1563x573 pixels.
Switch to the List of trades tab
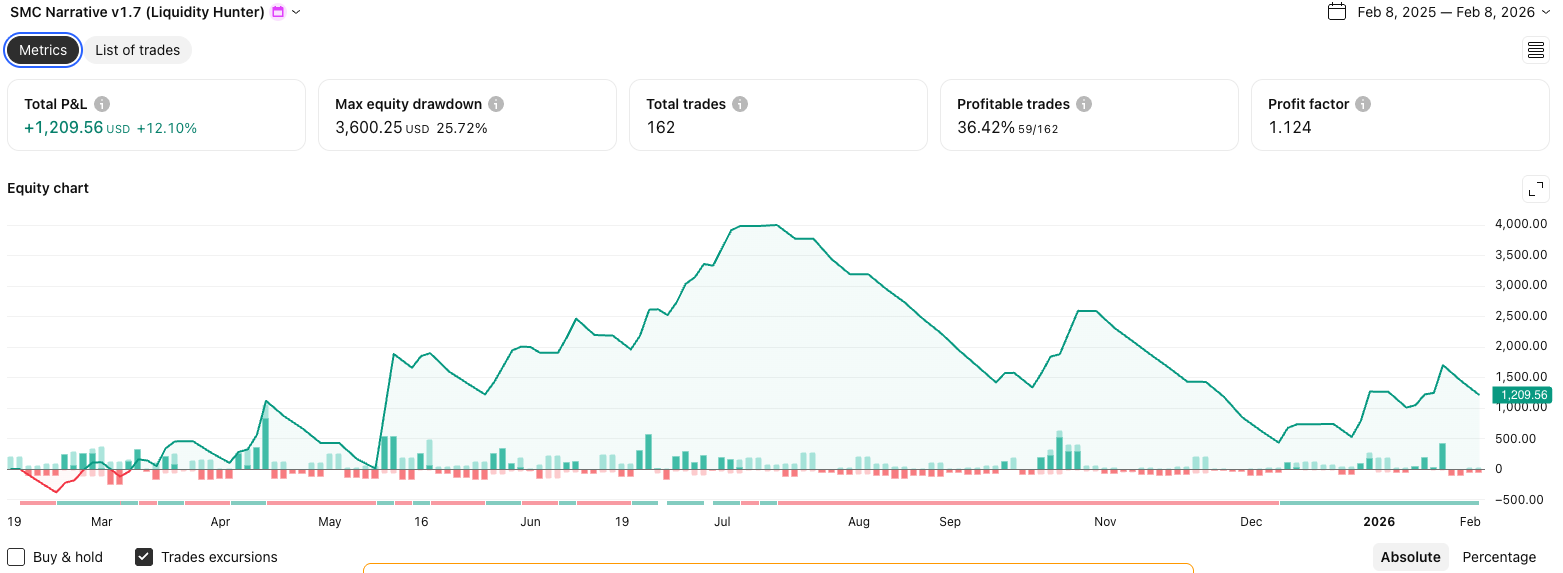(137, 50)
